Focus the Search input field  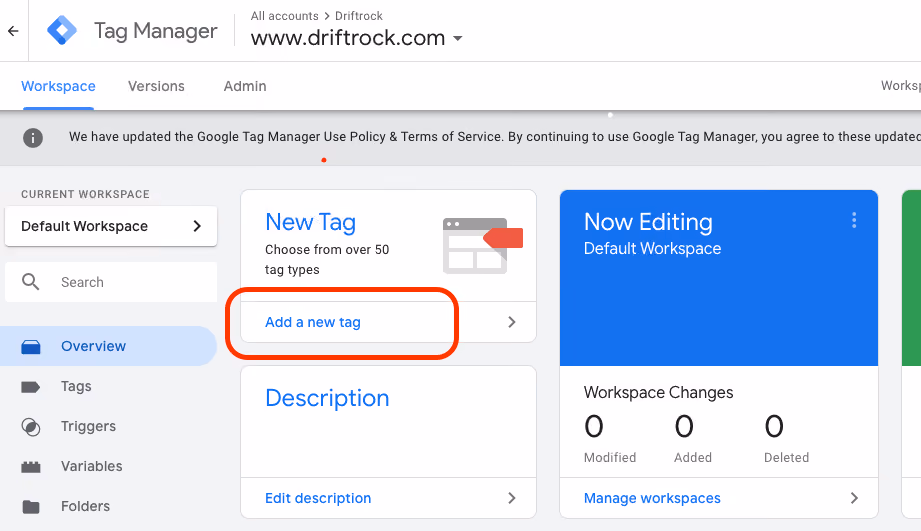[111, 282]
